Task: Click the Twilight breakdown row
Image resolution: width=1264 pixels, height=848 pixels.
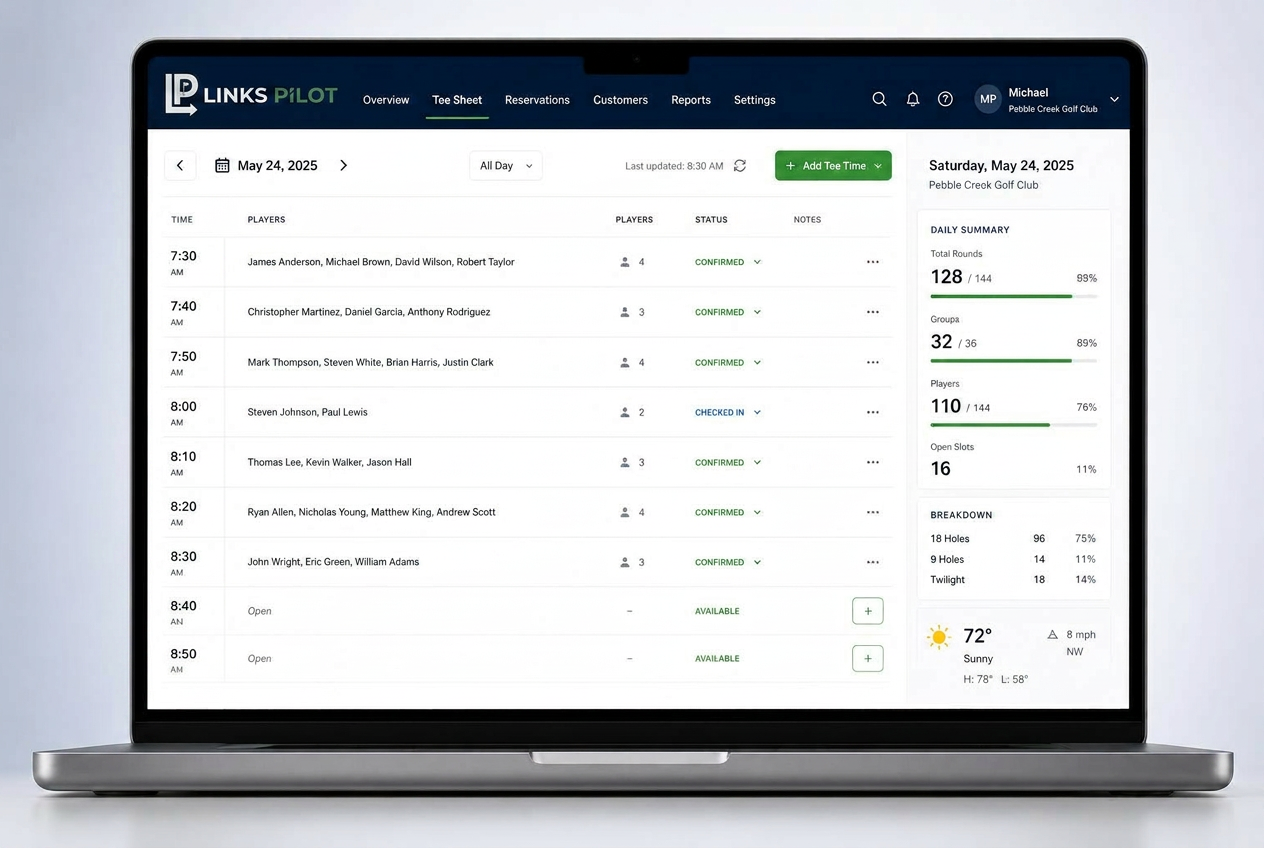Action: pyautogui.click(x=1014, y=580)
